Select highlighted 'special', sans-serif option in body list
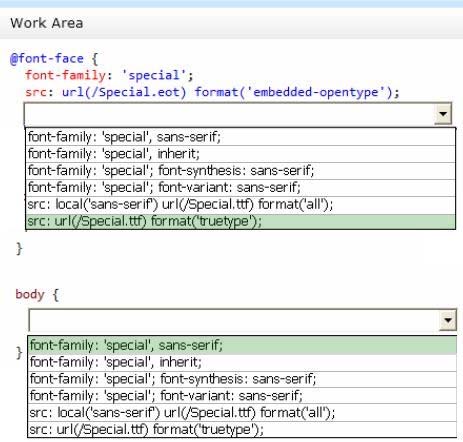 [242, 345]
